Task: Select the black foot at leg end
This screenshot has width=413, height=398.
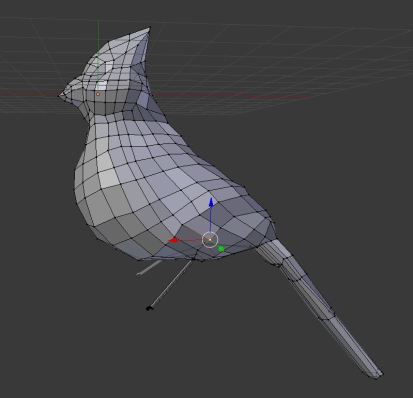Action: 149,309
